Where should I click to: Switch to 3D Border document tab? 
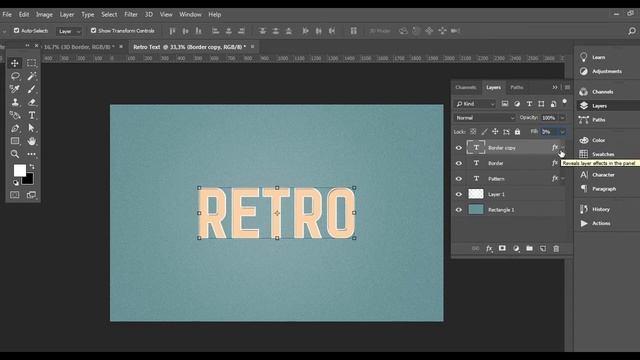point(80,47)
